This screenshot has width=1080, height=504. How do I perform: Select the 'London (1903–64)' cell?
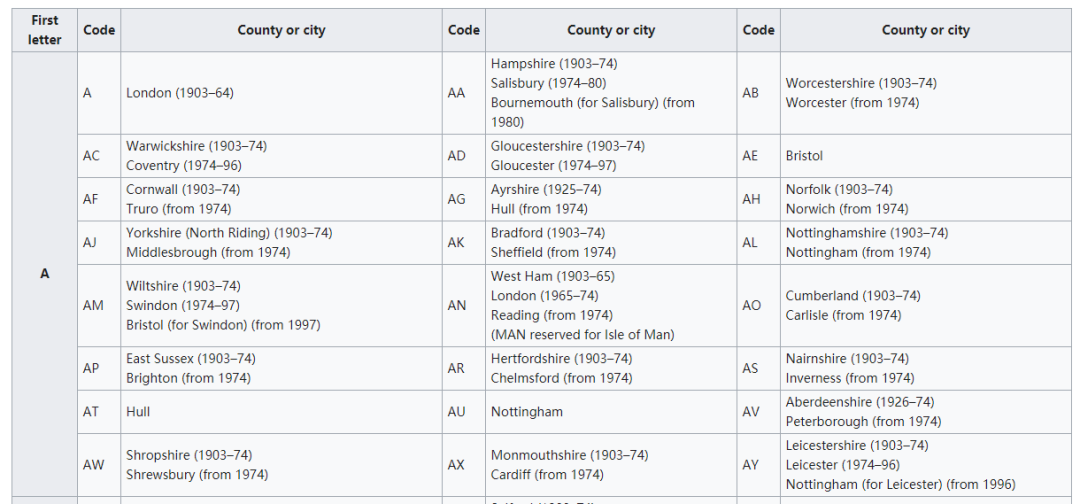[x=281, y=93]
